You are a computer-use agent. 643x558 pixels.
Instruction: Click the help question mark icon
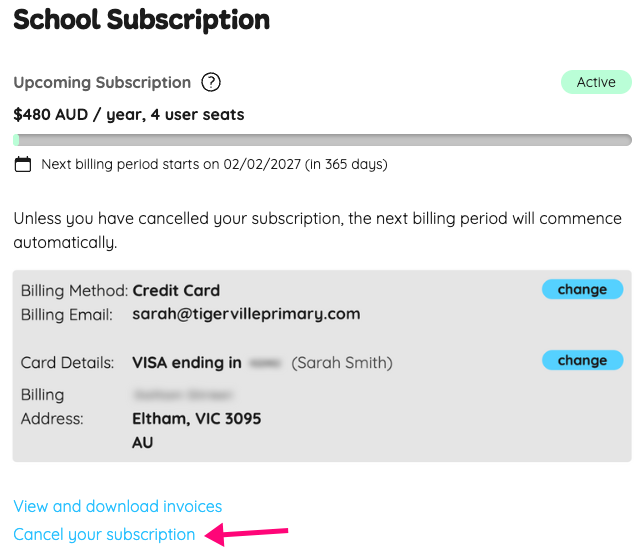211,83
